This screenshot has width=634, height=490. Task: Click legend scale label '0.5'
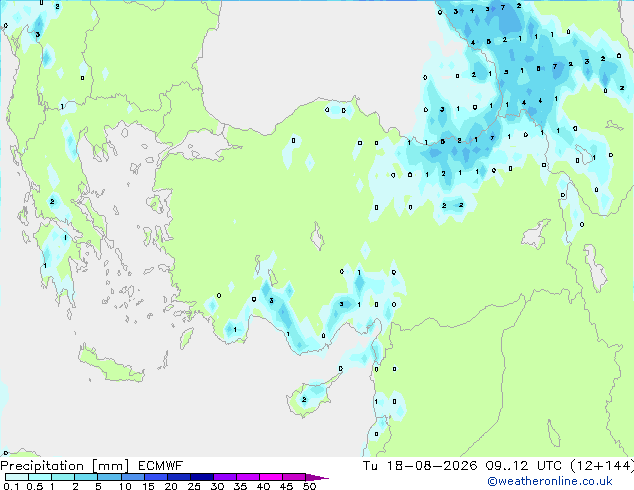(34, 486)
